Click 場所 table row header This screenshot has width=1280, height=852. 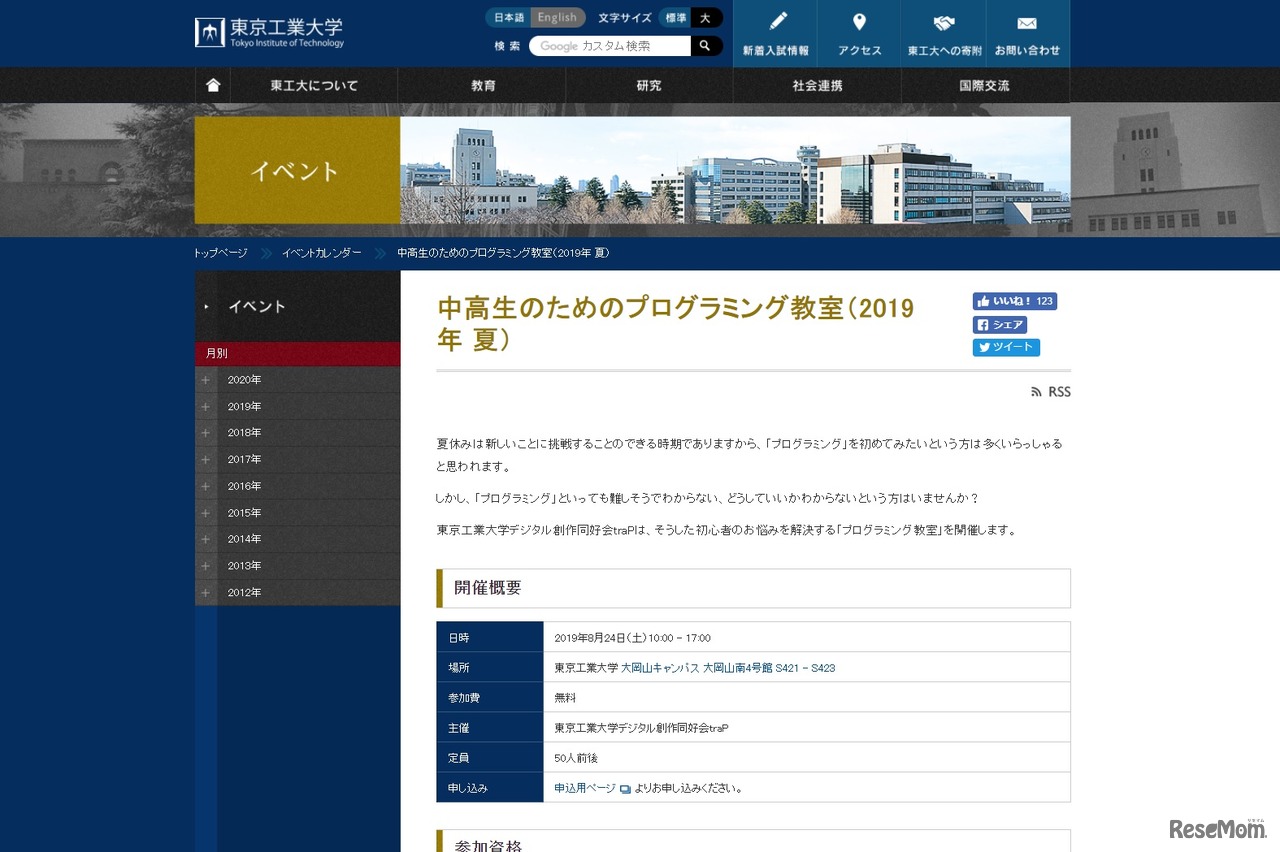[x=490, y=668]
